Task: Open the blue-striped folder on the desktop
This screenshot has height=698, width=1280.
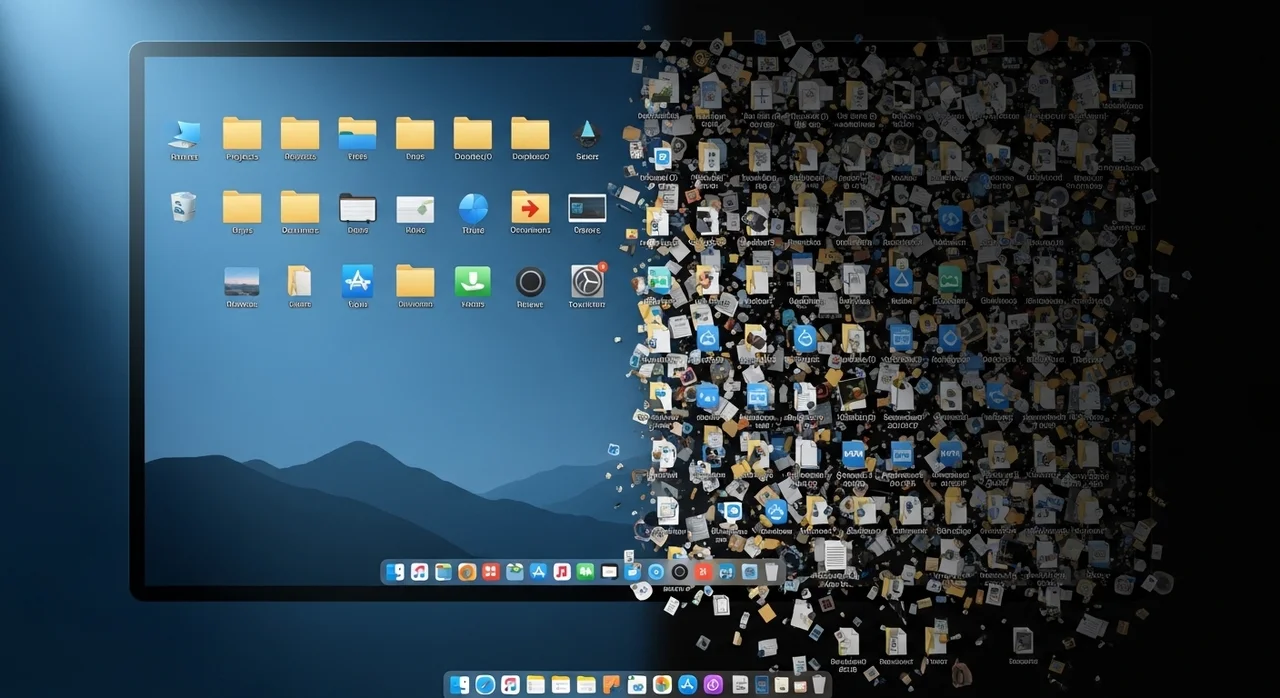Action: (357, 134)
